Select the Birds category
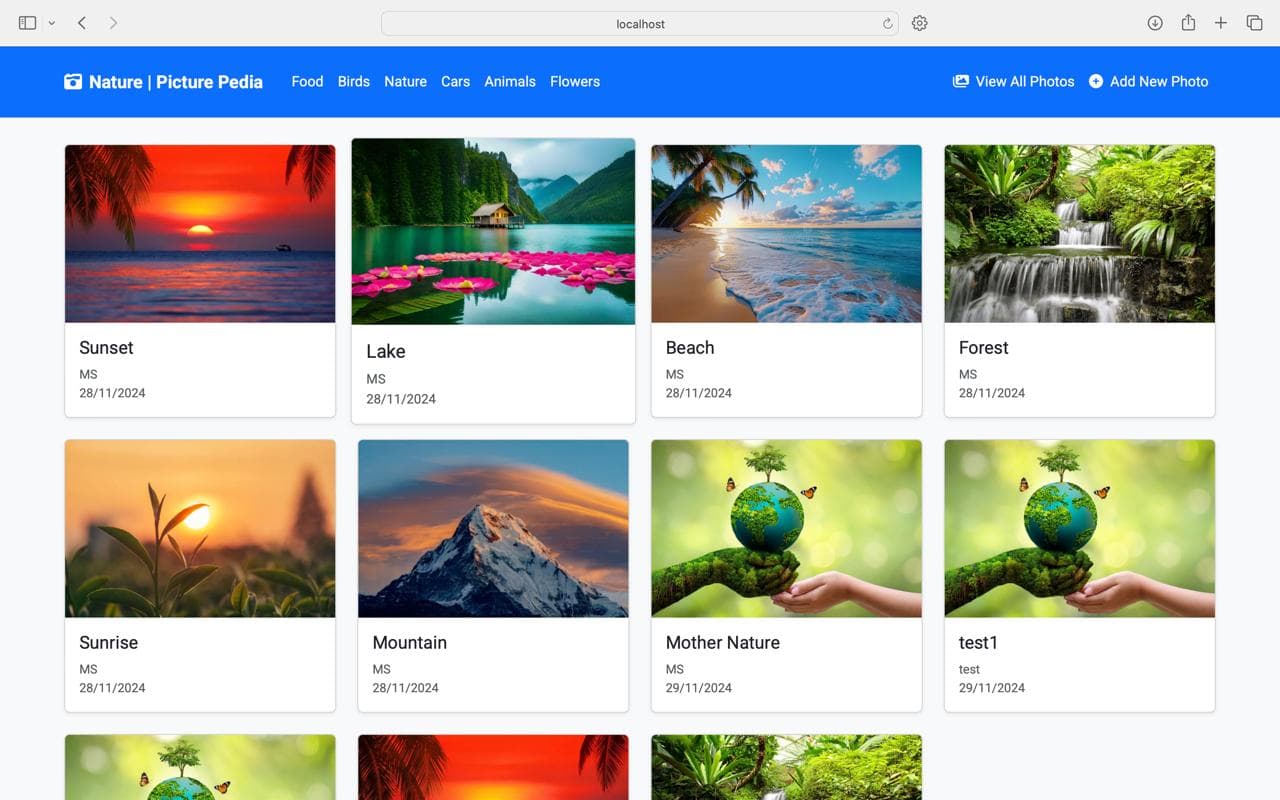The height and width of the screenshot is (800, 1280). (354, 82)
